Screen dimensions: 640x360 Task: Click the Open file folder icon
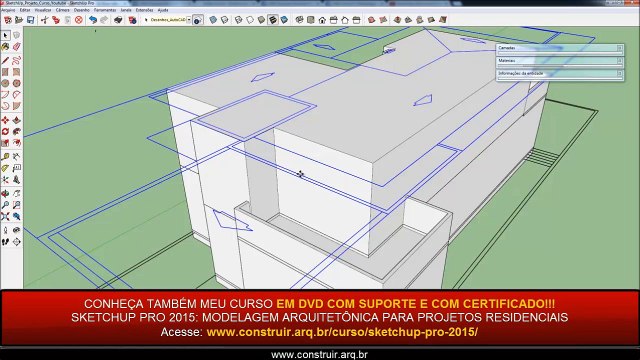click(x=19, y=20)
